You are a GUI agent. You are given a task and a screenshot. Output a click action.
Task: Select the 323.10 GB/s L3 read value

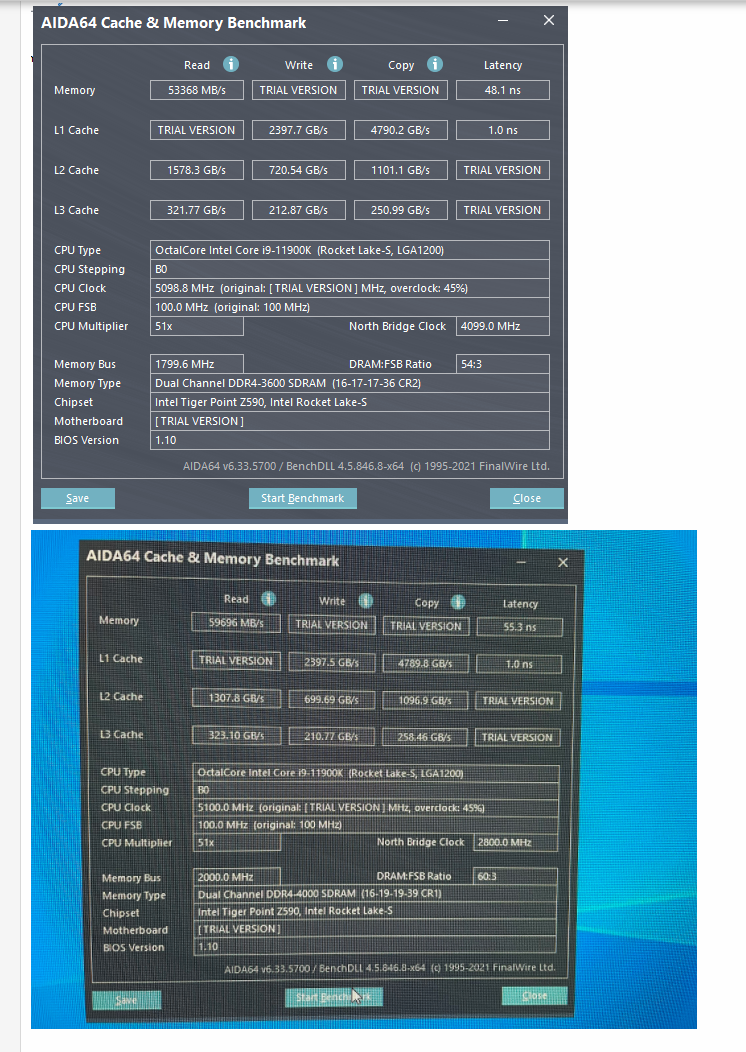coord(236,735)
